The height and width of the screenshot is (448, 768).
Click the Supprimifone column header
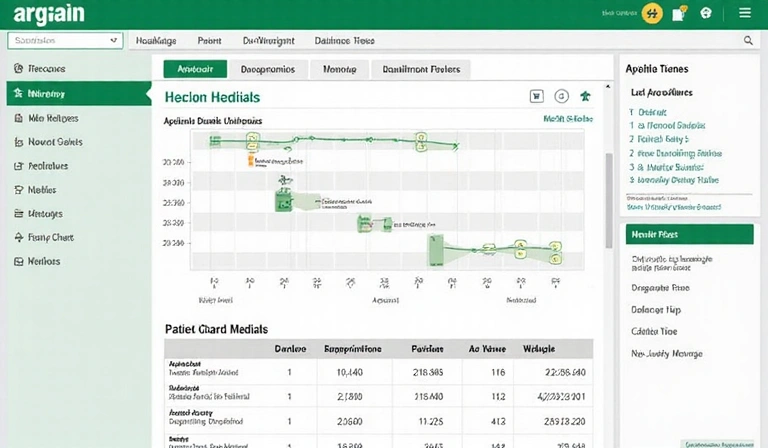352,349
